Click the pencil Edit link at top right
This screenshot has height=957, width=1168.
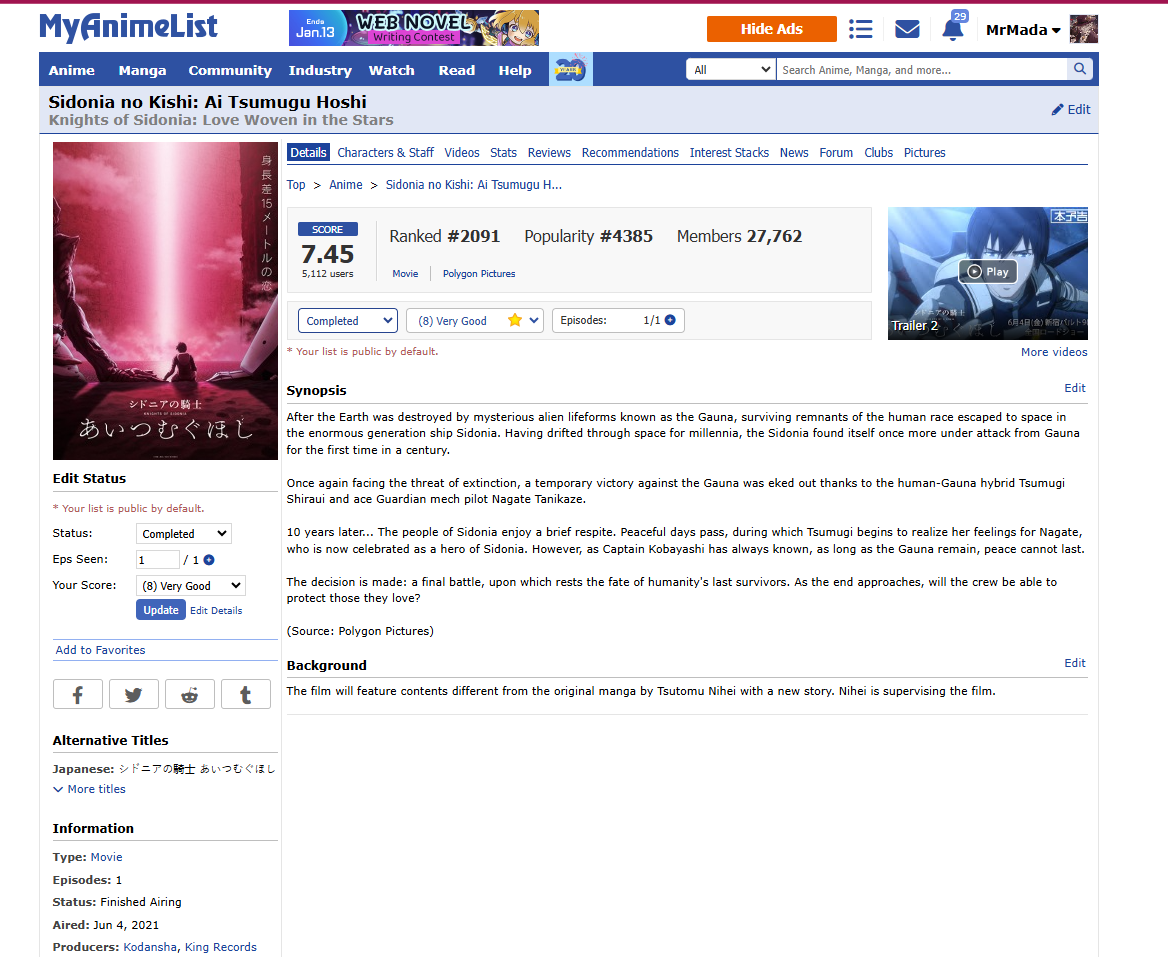click(1070, 109)
